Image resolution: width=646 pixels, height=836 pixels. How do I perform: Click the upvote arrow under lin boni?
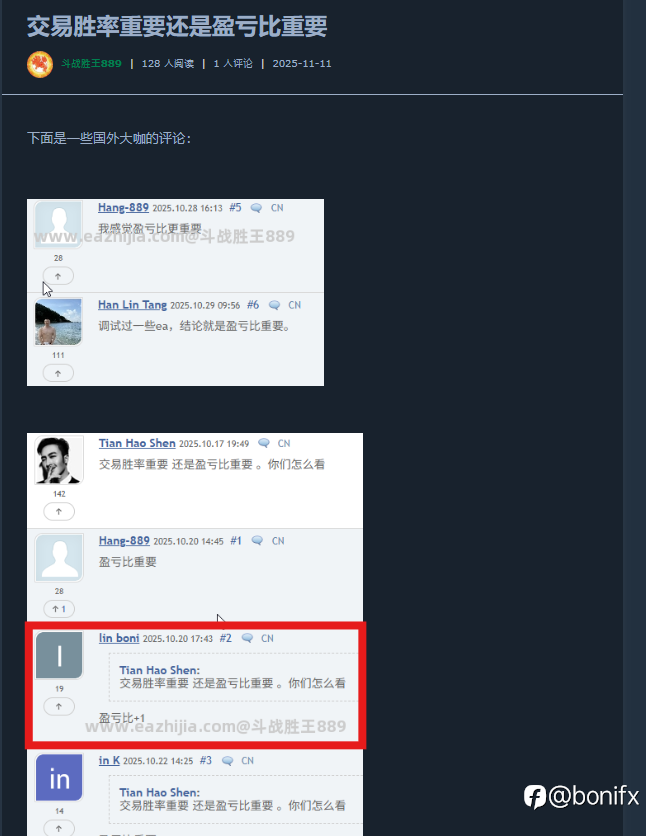(59, 706)
